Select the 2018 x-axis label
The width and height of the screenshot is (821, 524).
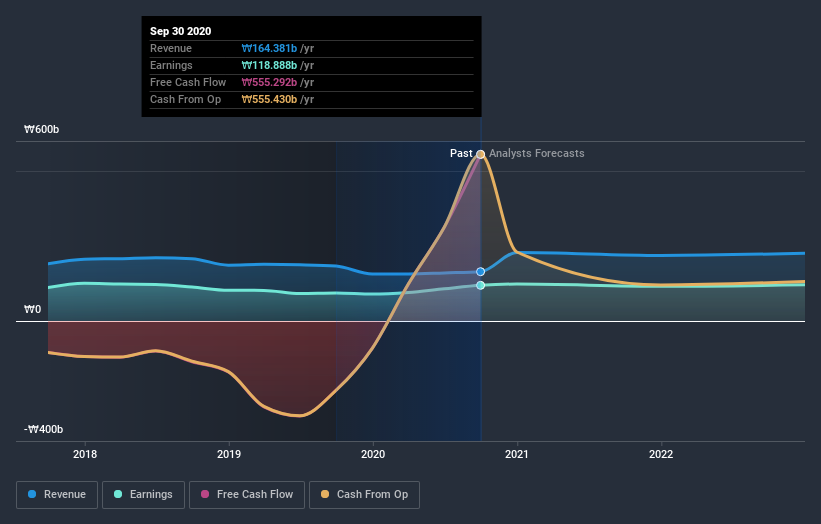click(85, 454)
